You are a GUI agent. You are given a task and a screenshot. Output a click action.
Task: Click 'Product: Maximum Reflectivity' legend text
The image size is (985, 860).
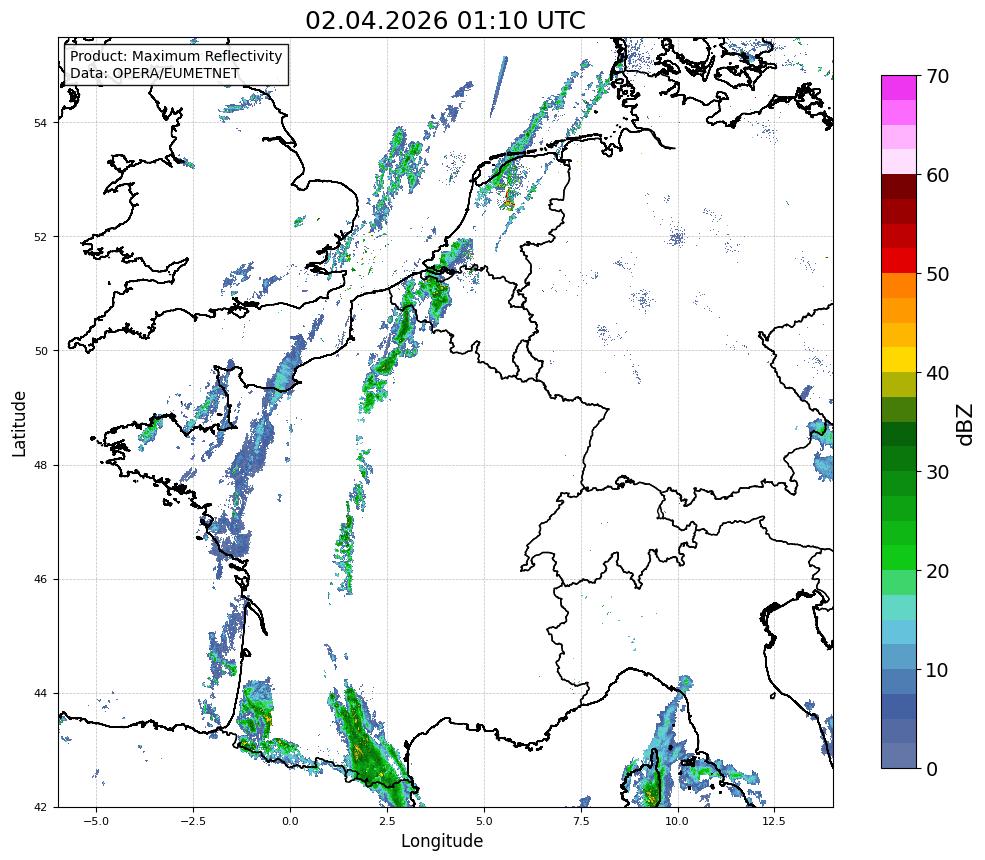[x=176, y=56]
